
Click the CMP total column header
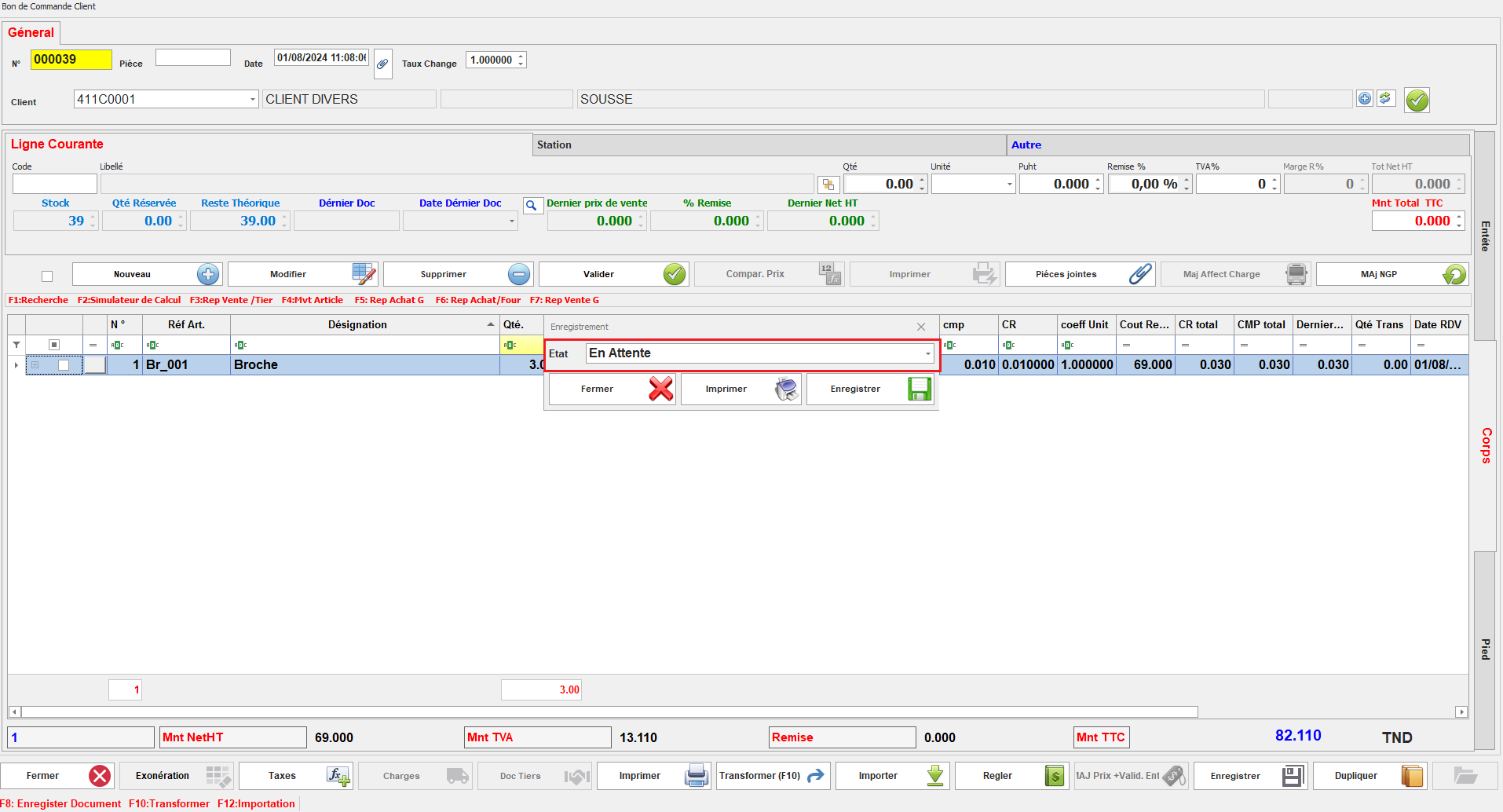(1262, 325)
